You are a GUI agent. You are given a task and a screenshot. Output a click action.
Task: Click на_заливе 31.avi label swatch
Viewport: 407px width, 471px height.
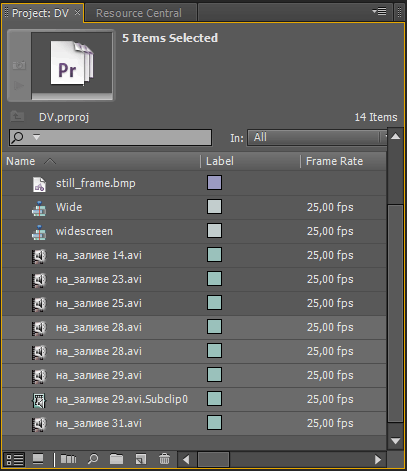pyautogui.click(x=214, y=423)
